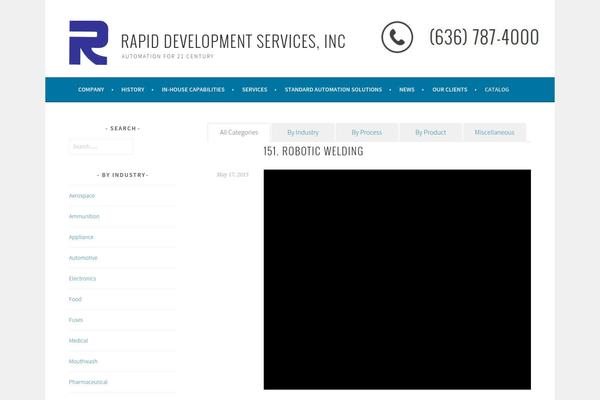Open the Appliance industry link
Screen dimensions: 600x400
tap(81, 237)
